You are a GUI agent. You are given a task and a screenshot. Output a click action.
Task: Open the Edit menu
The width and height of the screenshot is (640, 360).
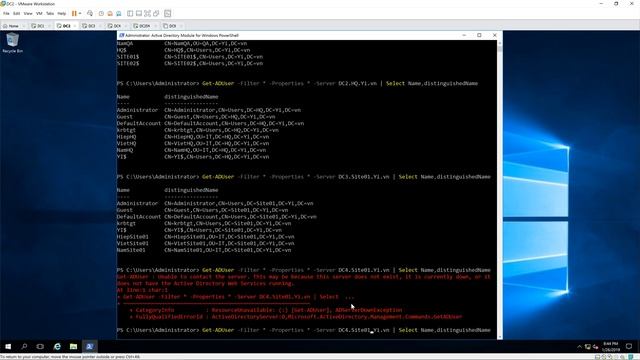pyautogui.click(x=16, y=13)
